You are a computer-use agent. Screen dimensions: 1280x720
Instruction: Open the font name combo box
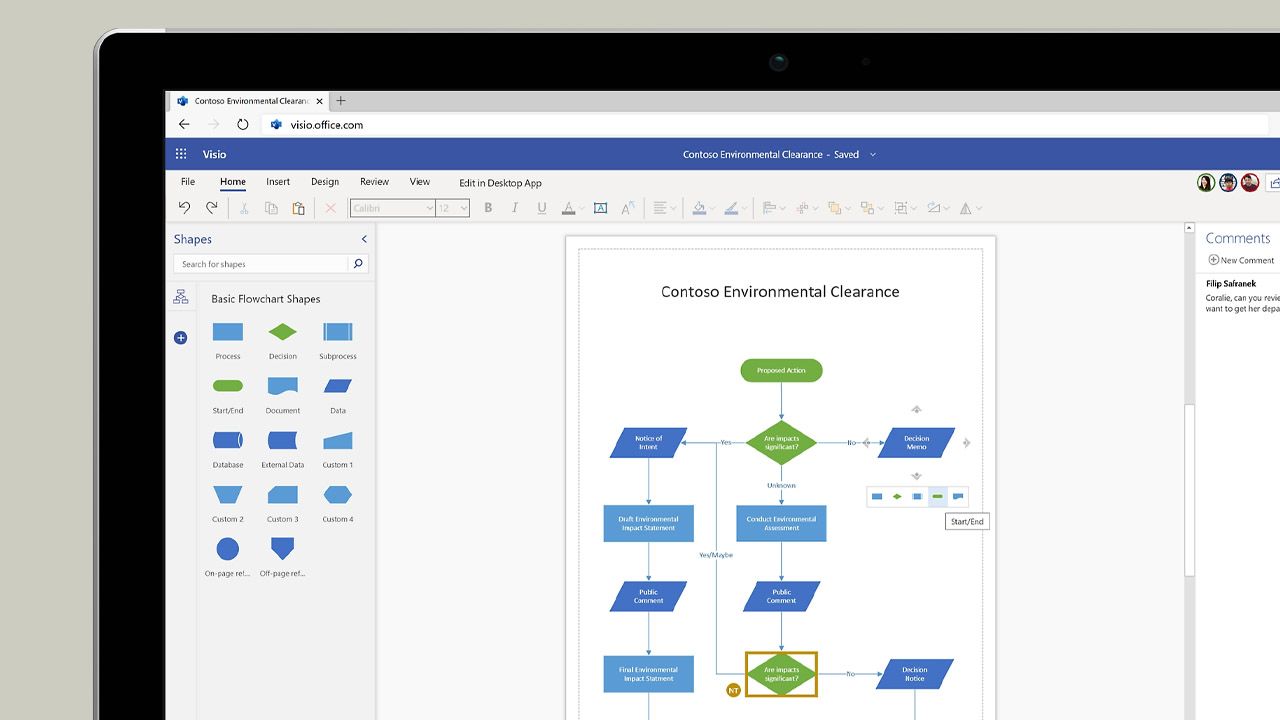[x=392, y=208]
